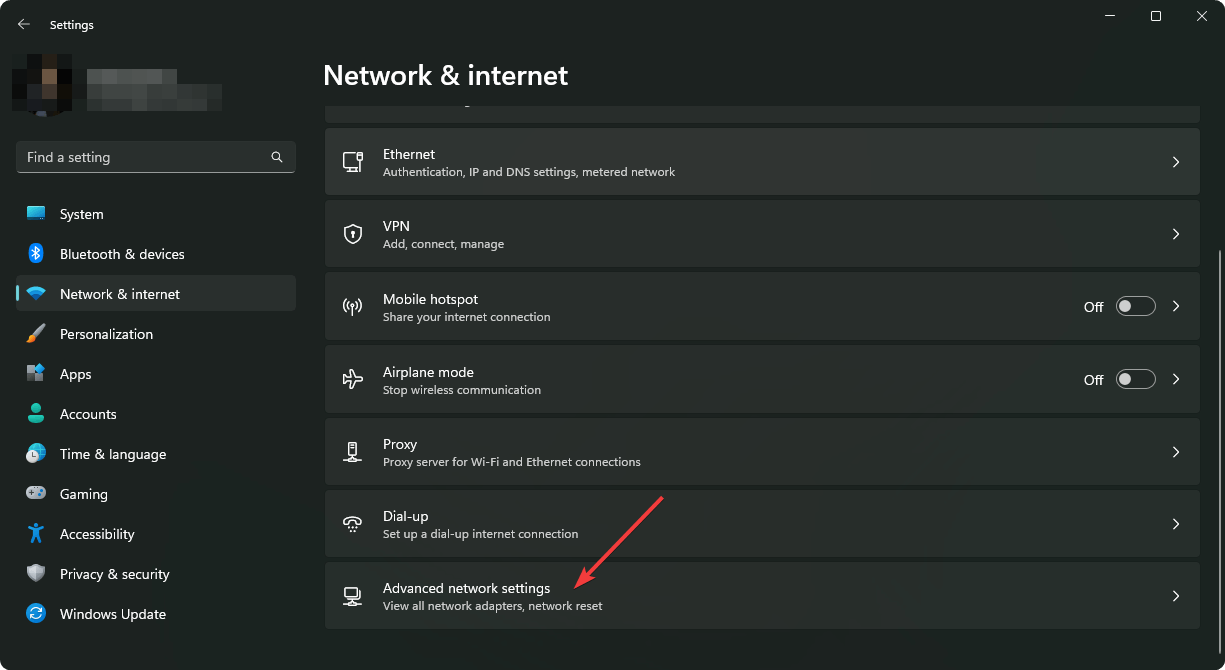Click the search magnifier icon
This screenshot has height=670, width=1225.
click(277, 157)
